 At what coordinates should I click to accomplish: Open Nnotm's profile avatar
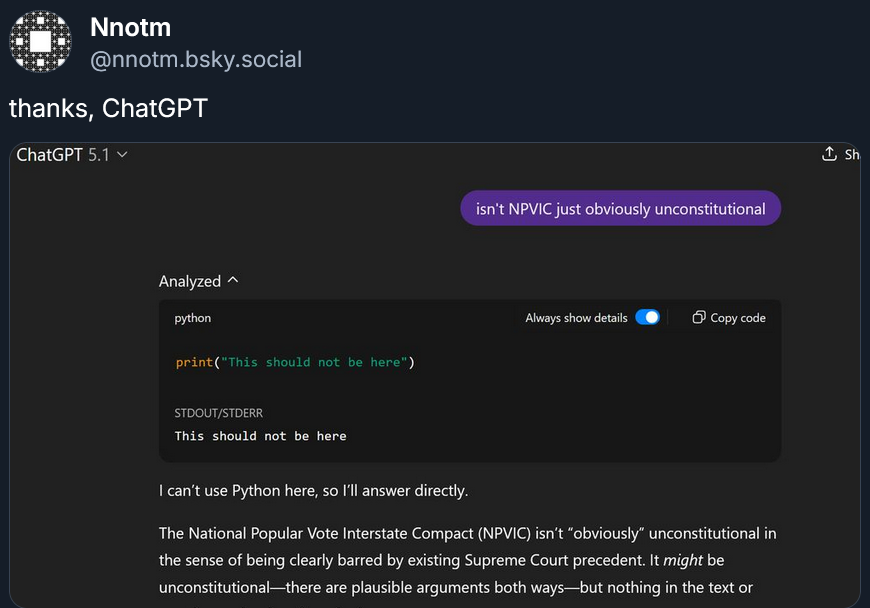click(41, 41)
